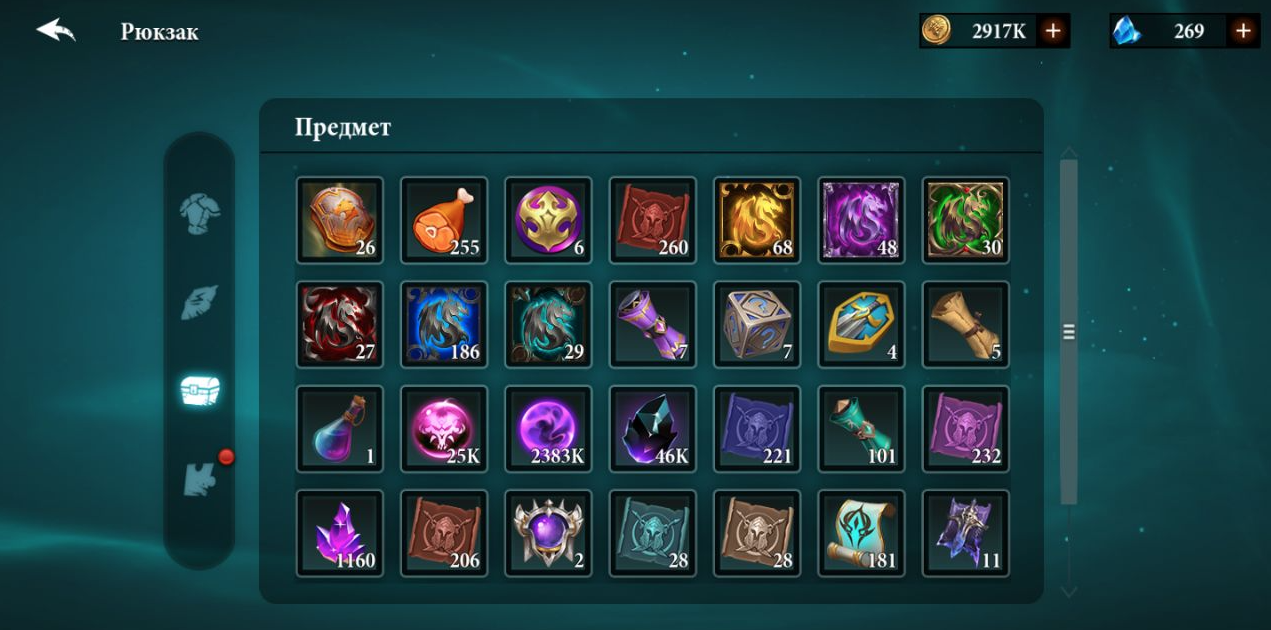This screenshot has width=1271, height=630.
Task: Select the blue wolf emblem with 186
Action: (444, 324)
